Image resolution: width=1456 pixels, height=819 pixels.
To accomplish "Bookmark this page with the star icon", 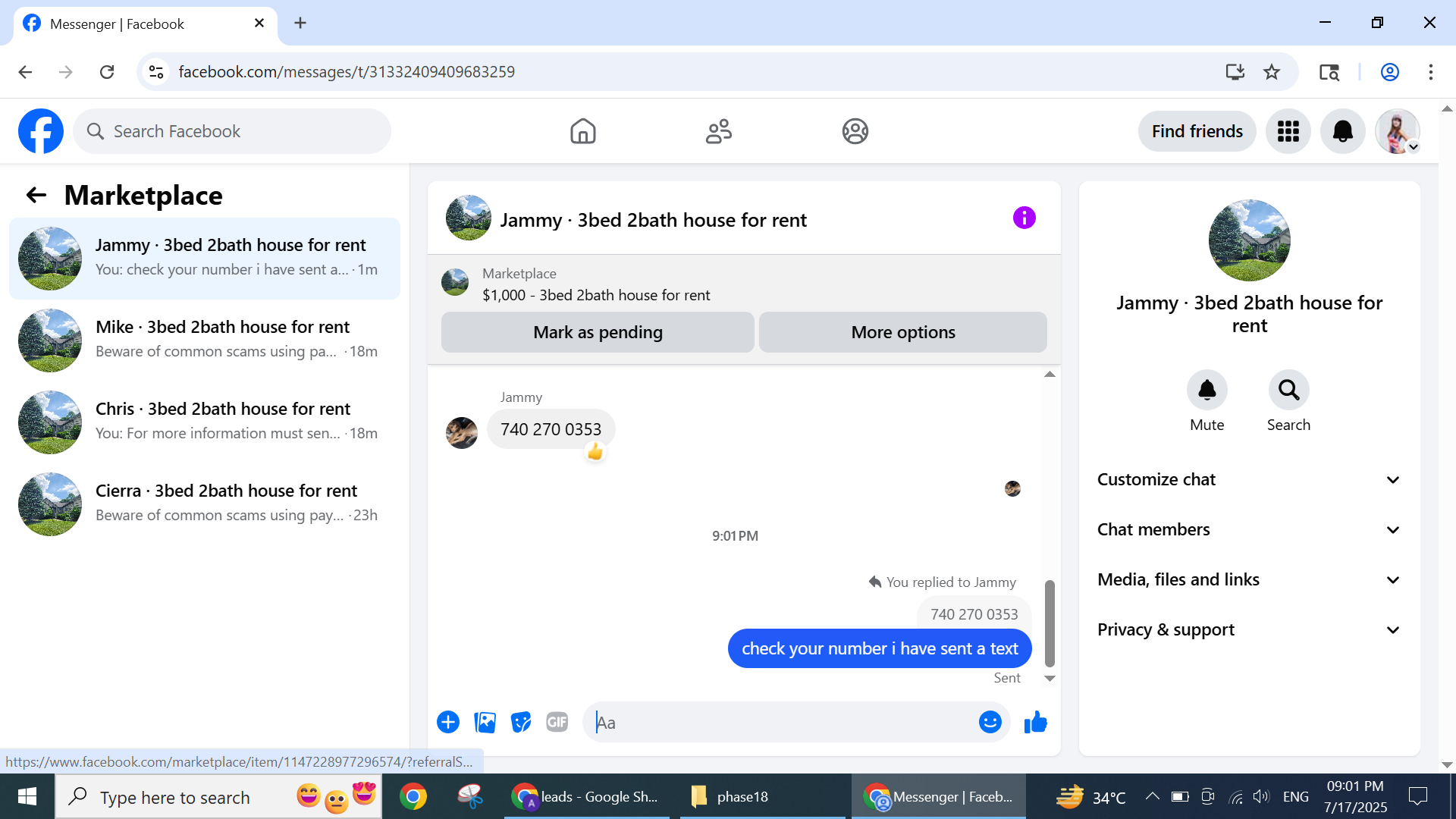I will (x=1272, y=72).
